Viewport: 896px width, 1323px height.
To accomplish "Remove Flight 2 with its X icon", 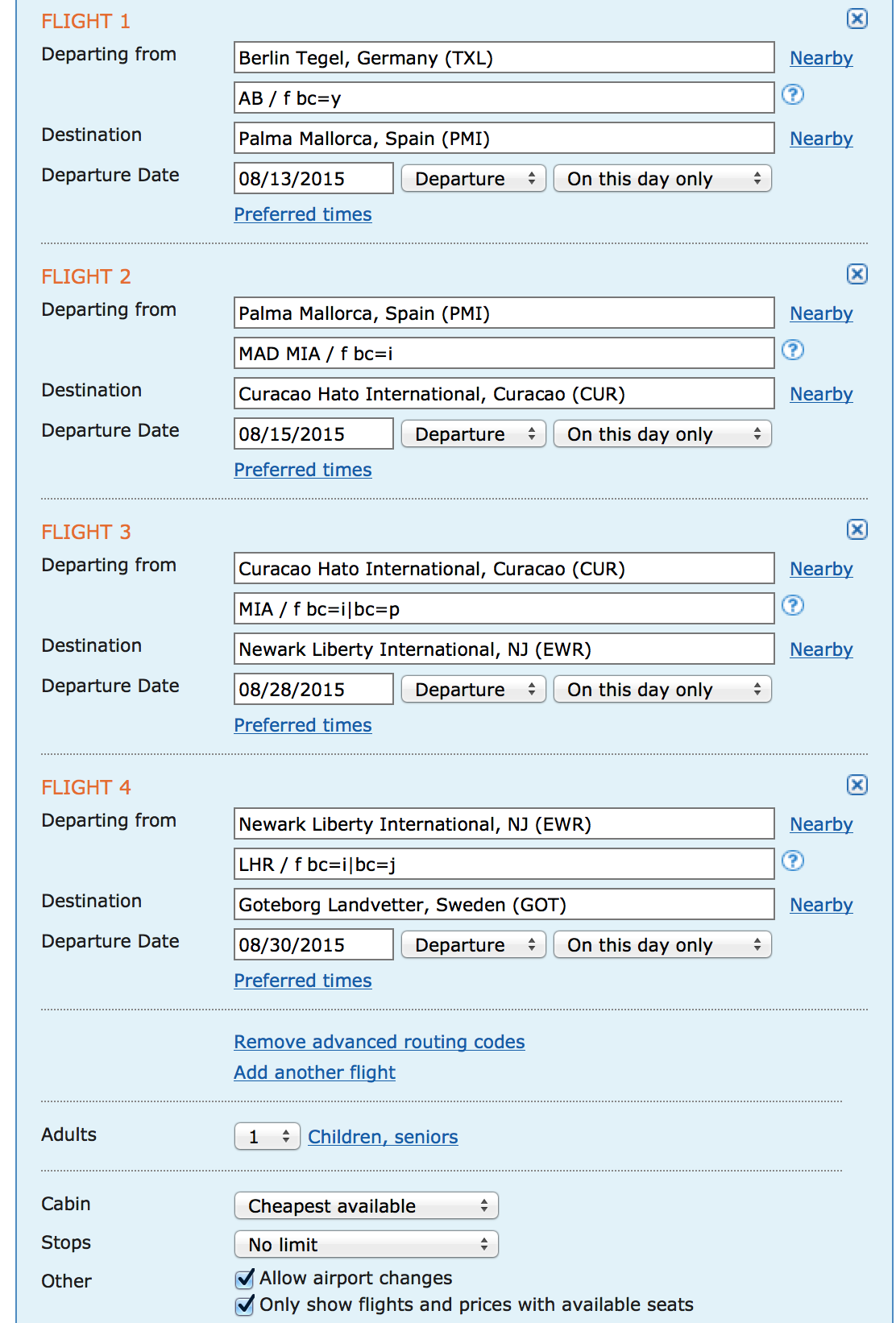I will click(x=857, y=275).
